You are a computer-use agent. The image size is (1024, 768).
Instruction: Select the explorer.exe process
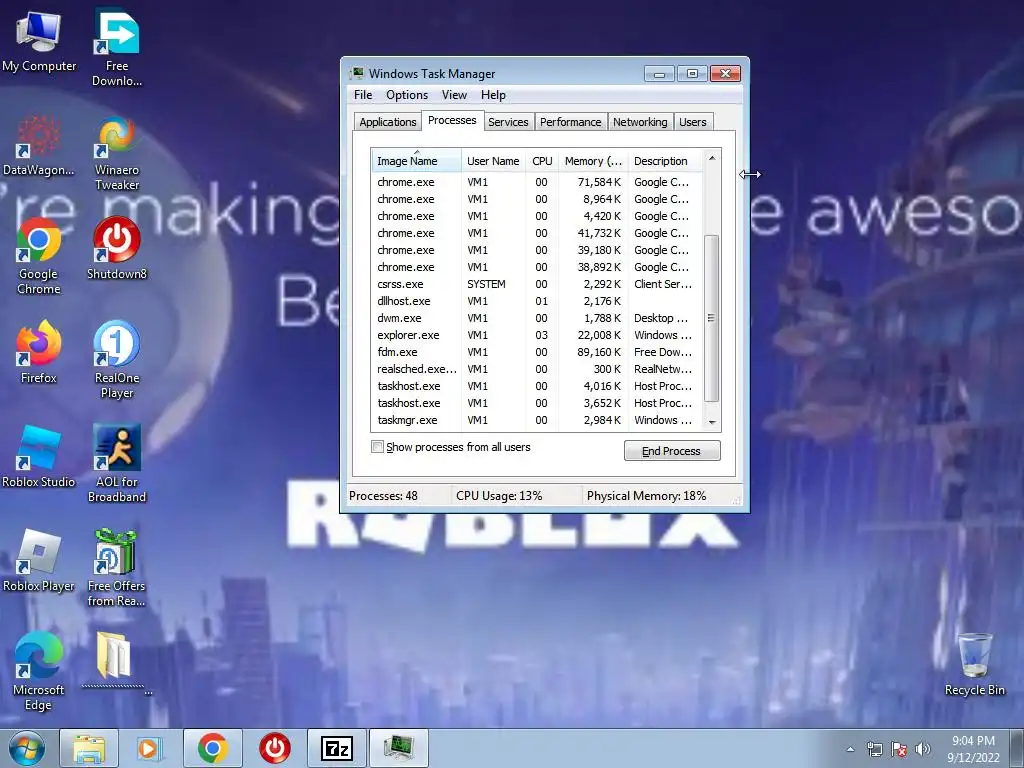point(536,335)
